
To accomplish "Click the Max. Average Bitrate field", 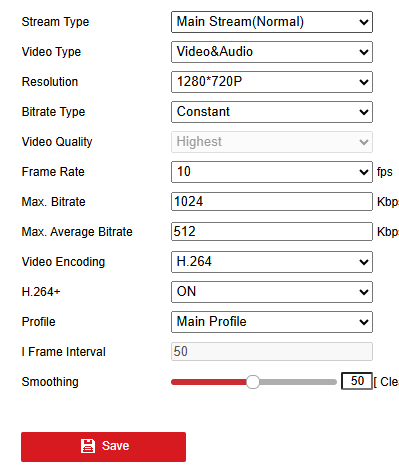I will tap(272, 231).
